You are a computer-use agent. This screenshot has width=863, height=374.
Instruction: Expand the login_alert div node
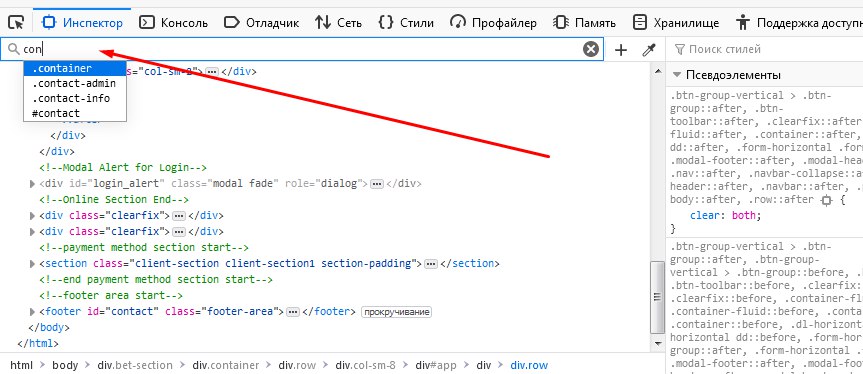[x=32, y=184]
